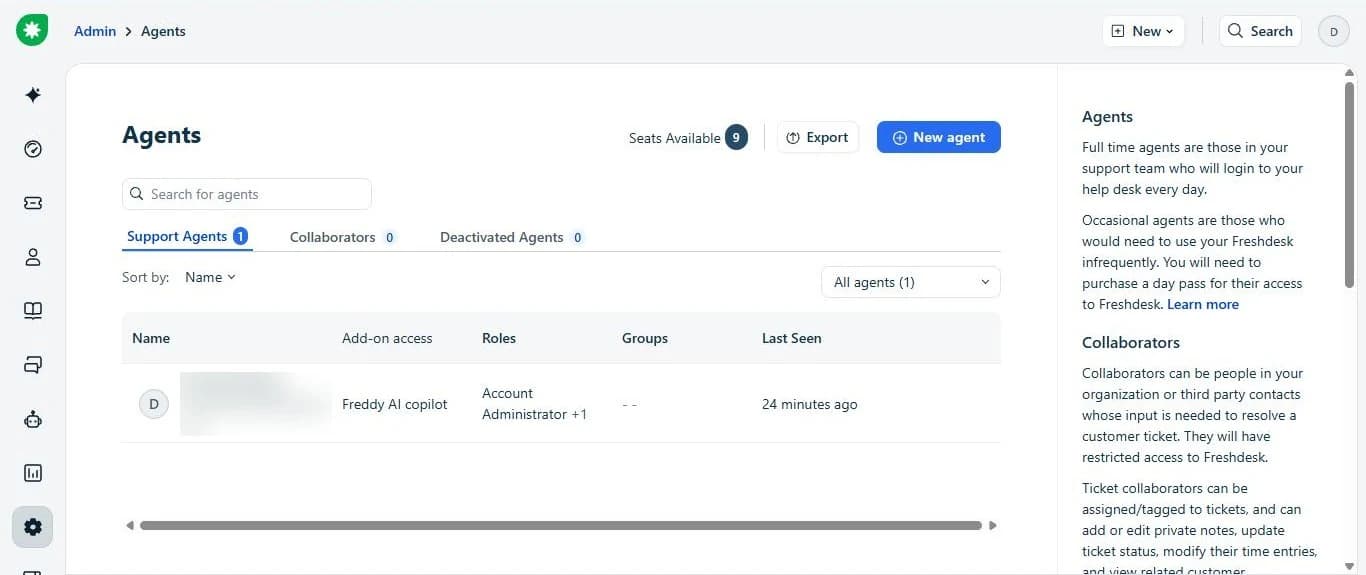Click the Groups column header
This screenshot has height=575, width=1366.
645,338
